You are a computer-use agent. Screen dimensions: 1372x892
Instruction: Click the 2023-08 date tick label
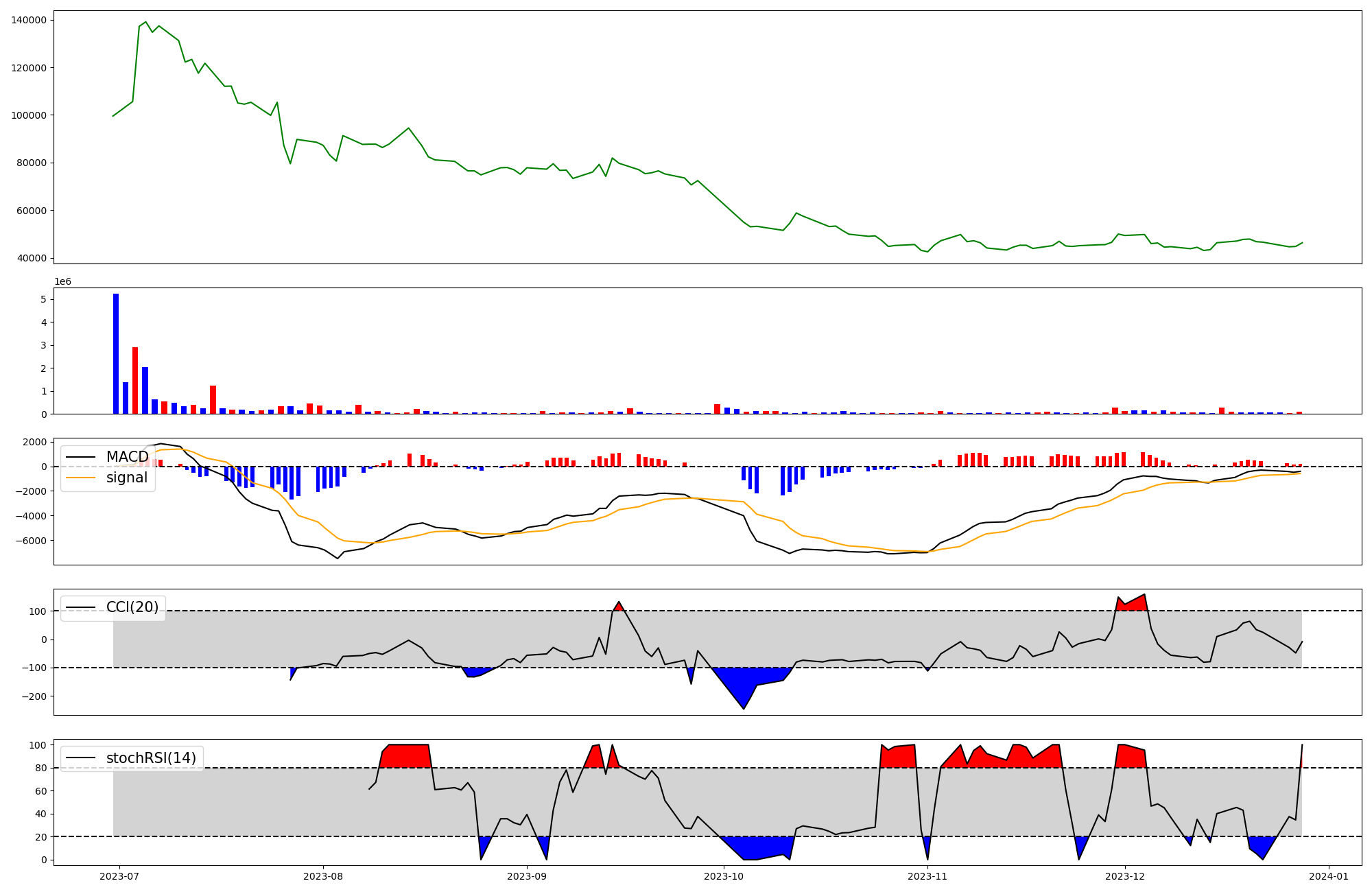tap(323, 876)
